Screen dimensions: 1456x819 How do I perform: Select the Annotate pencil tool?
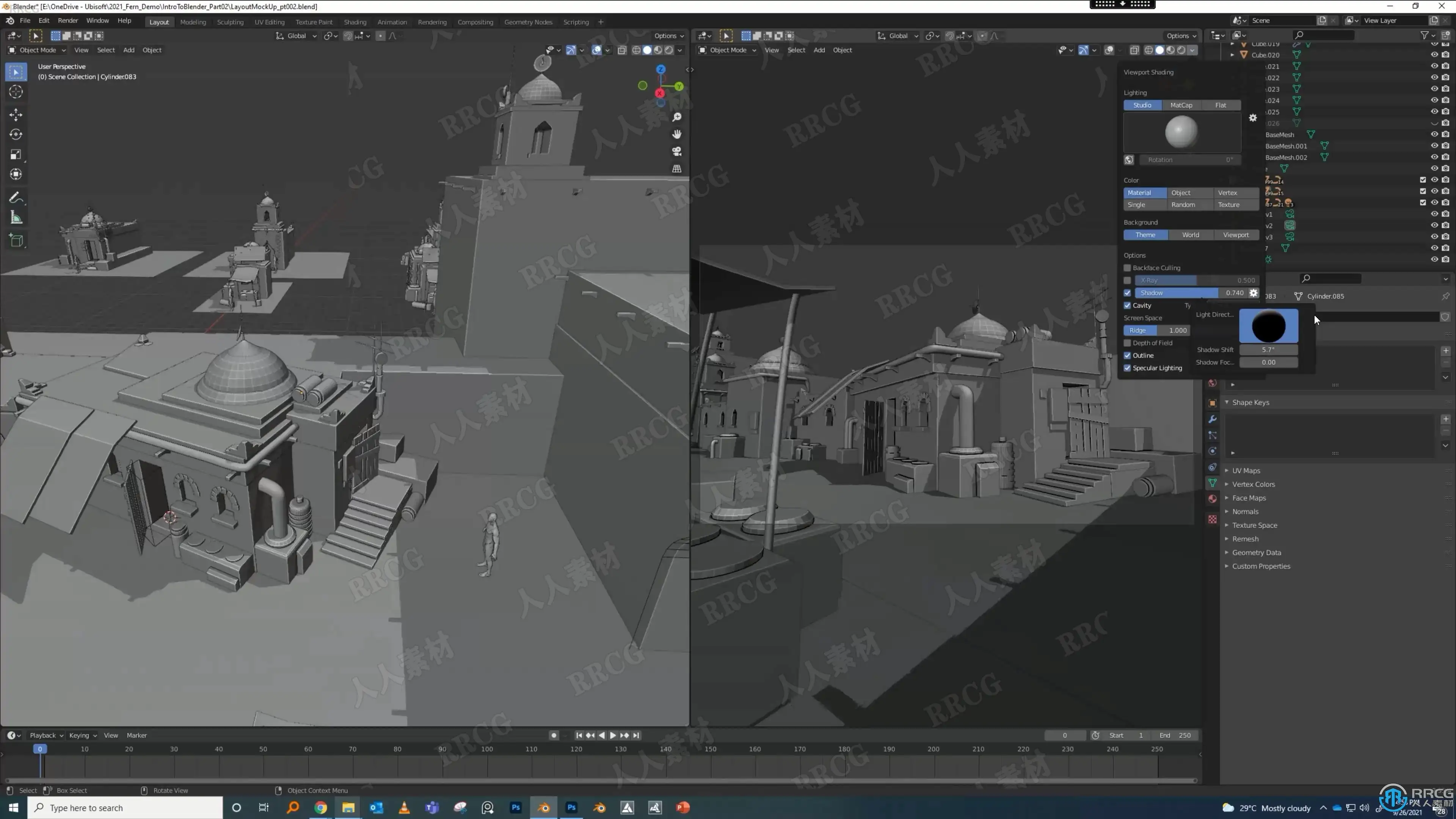coord(16,198)
